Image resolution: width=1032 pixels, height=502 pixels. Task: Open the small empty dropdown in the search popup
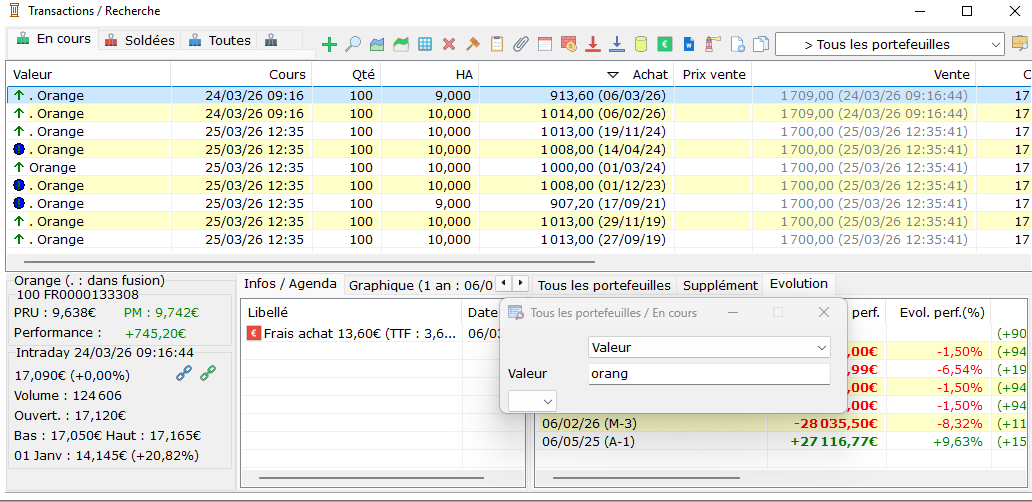(532, 401)
